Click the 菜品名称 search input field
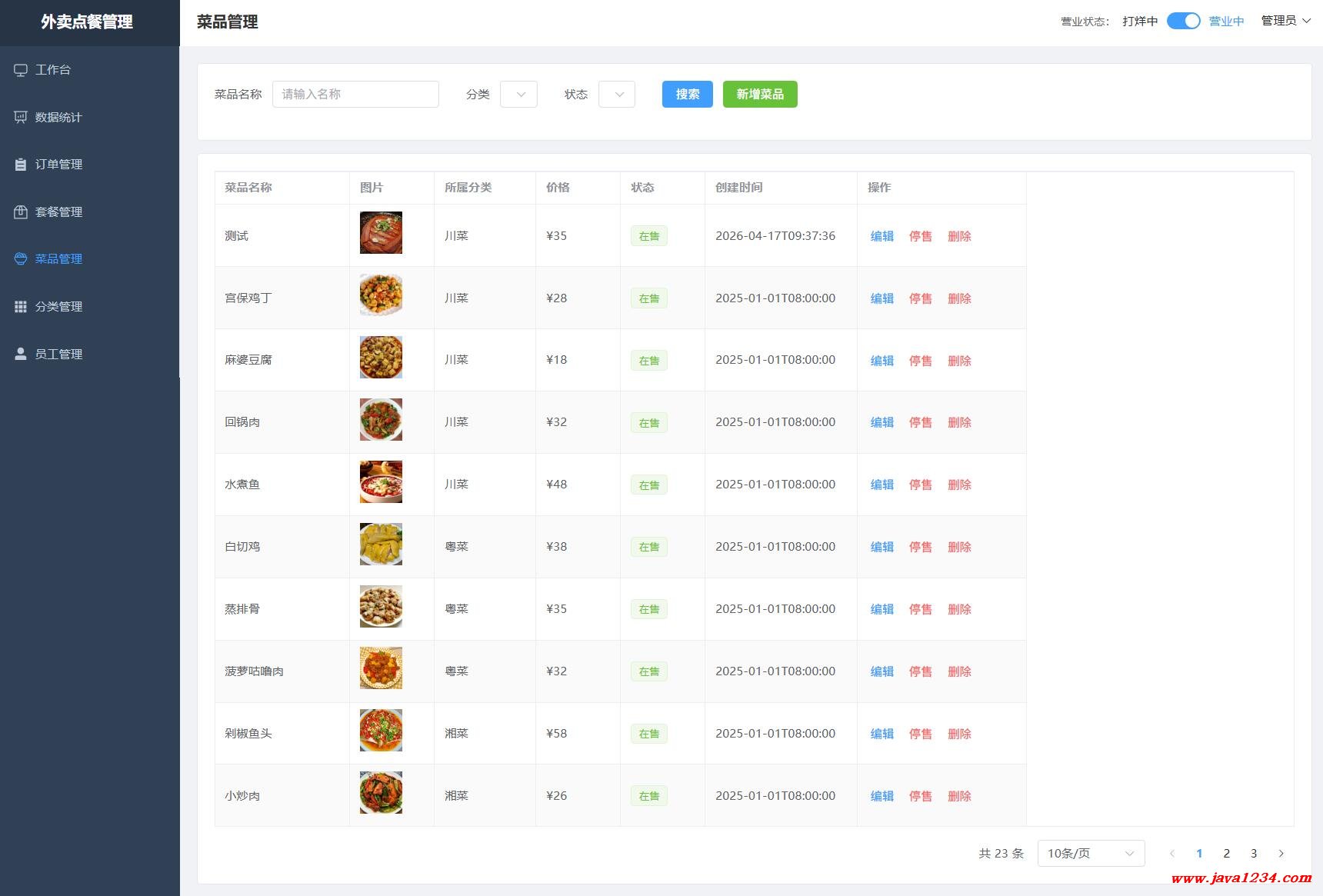Viewport: 1323px width, 896px height. tap(355, 95)
